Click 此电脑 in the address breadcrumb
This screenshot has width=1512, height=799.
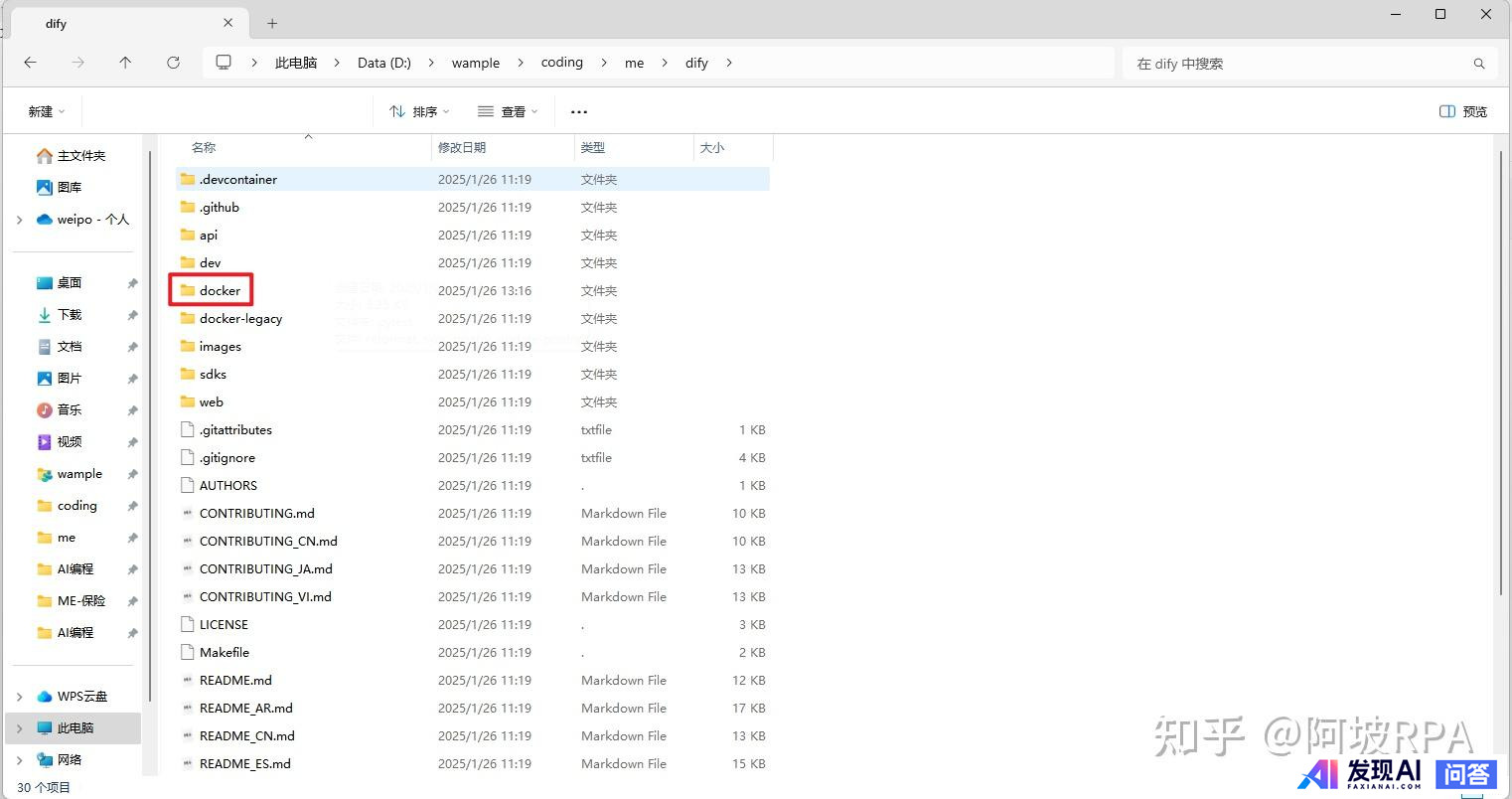click(296, 63)
